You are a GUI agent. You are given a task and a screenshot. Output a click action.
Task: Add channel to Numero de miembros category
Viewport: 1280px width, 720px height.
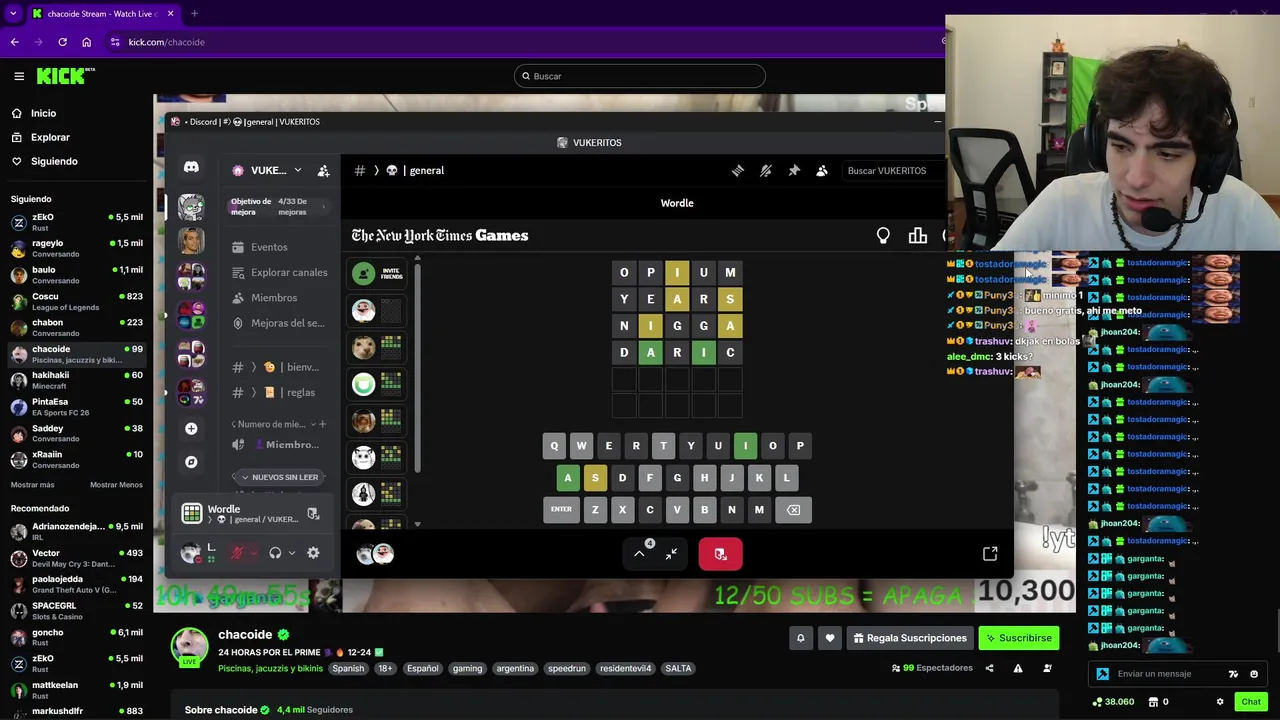[x=322, y=424]
